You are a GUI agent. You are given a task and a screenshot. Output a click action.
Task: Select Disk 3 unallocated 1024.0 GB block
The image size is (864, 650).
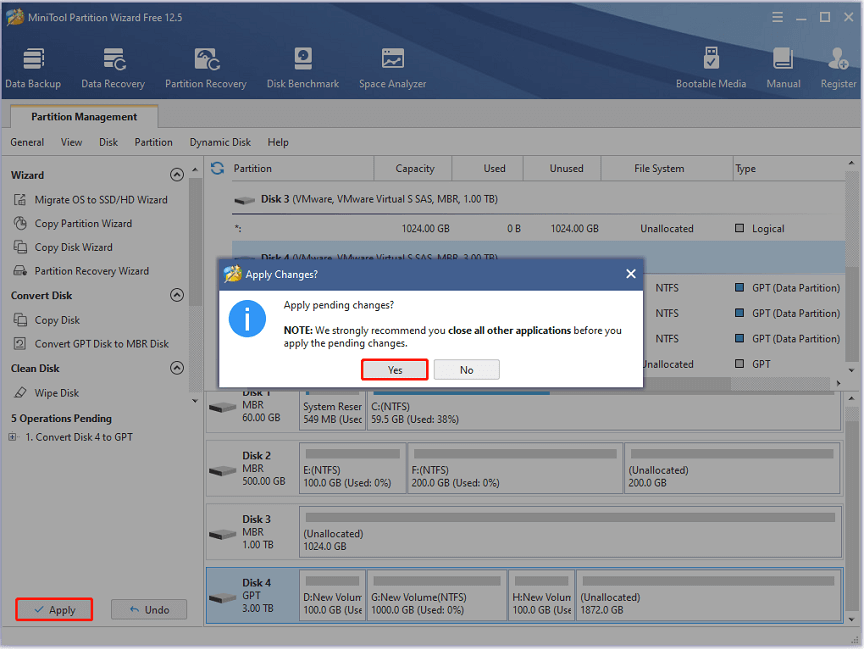[x=570, y=532]
